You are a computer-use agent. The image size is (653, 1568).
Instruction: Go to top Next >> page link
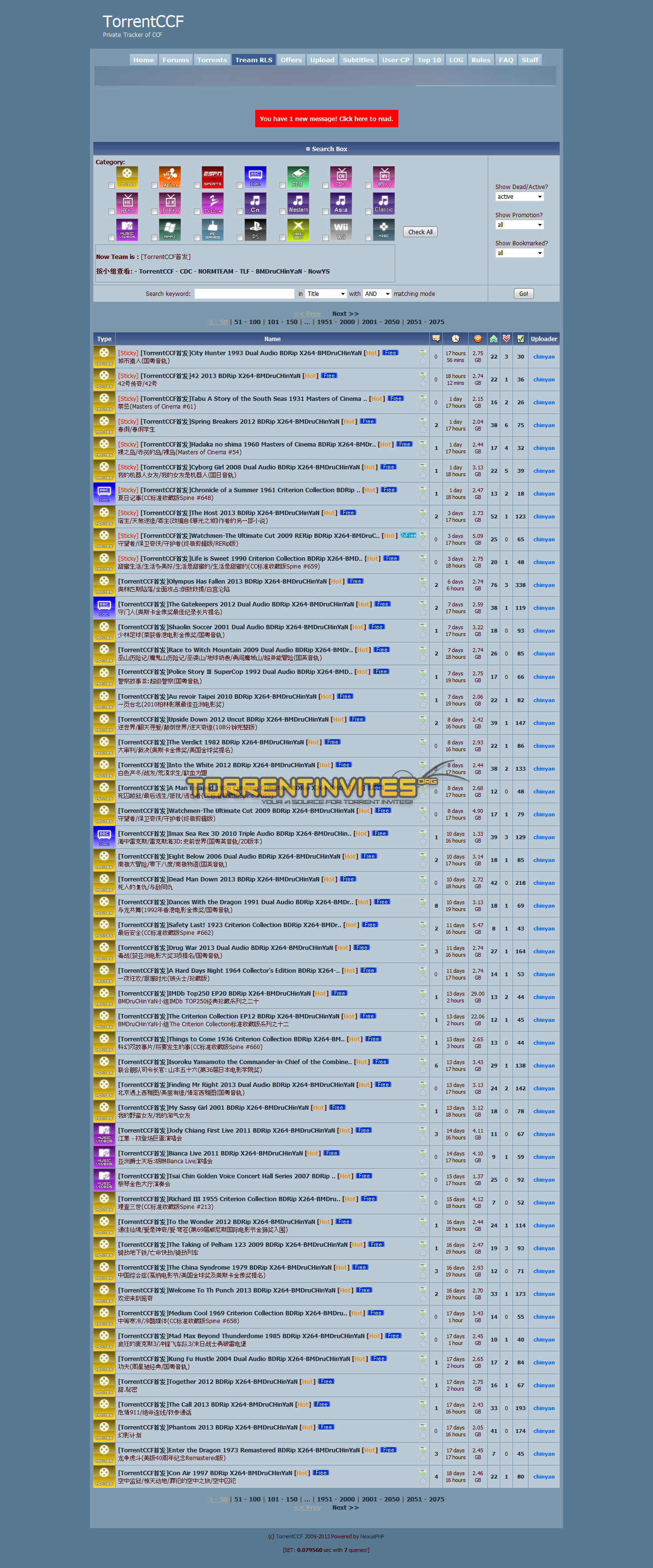[345, 313]
